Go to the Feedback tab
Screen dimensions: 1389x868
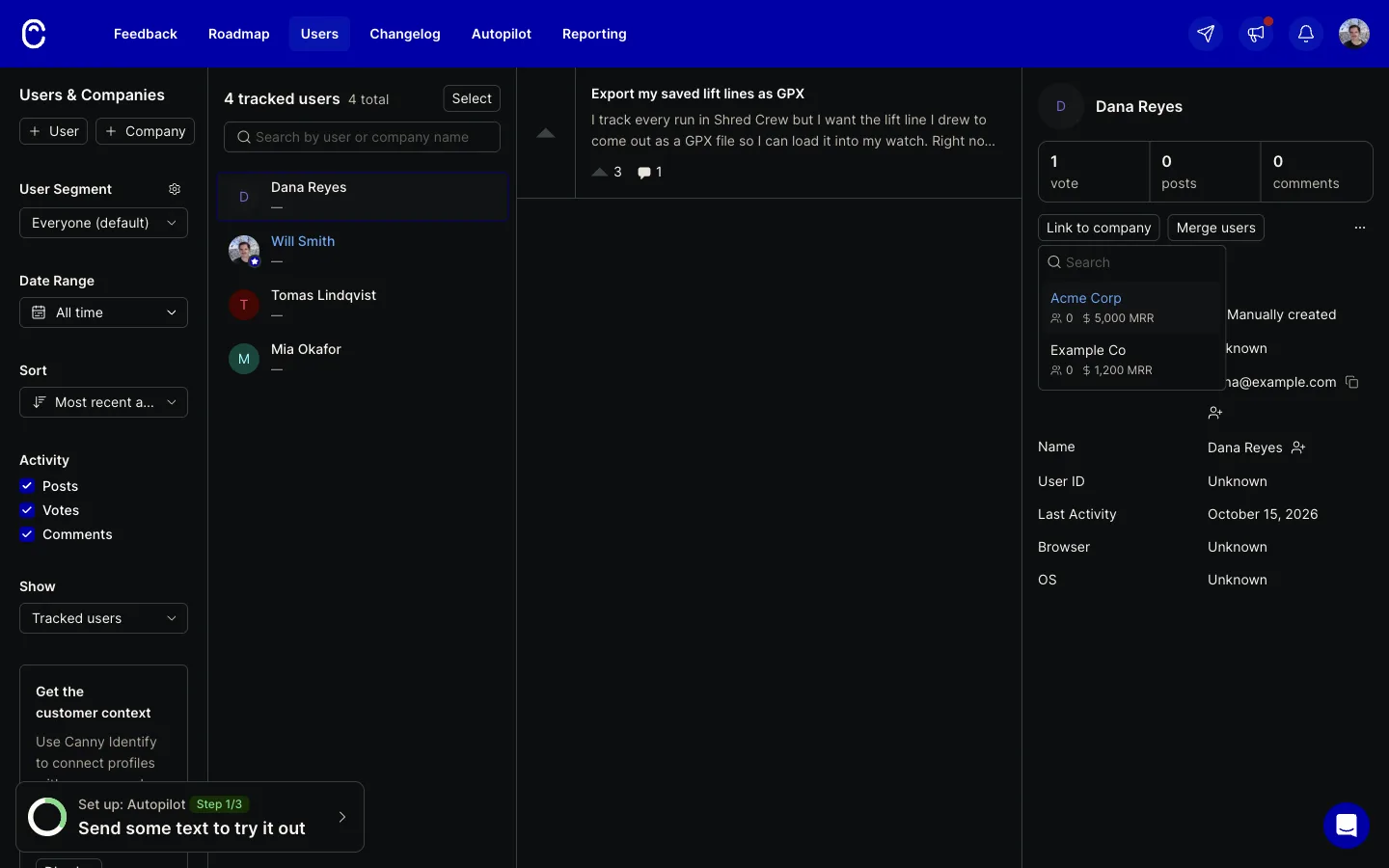point(146,34)
